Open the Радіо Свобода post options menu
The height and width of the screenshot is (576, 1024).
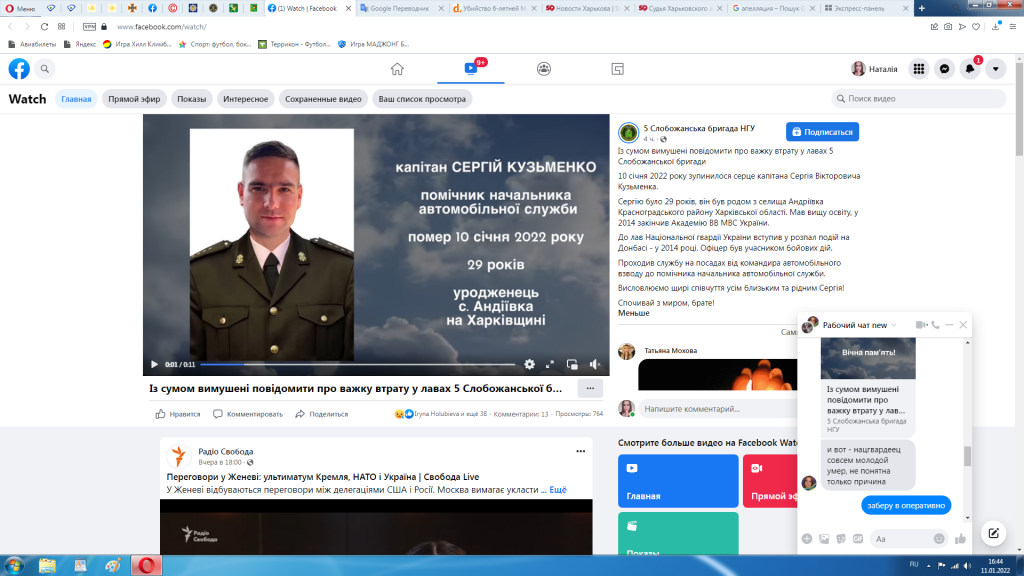point(581,451)
